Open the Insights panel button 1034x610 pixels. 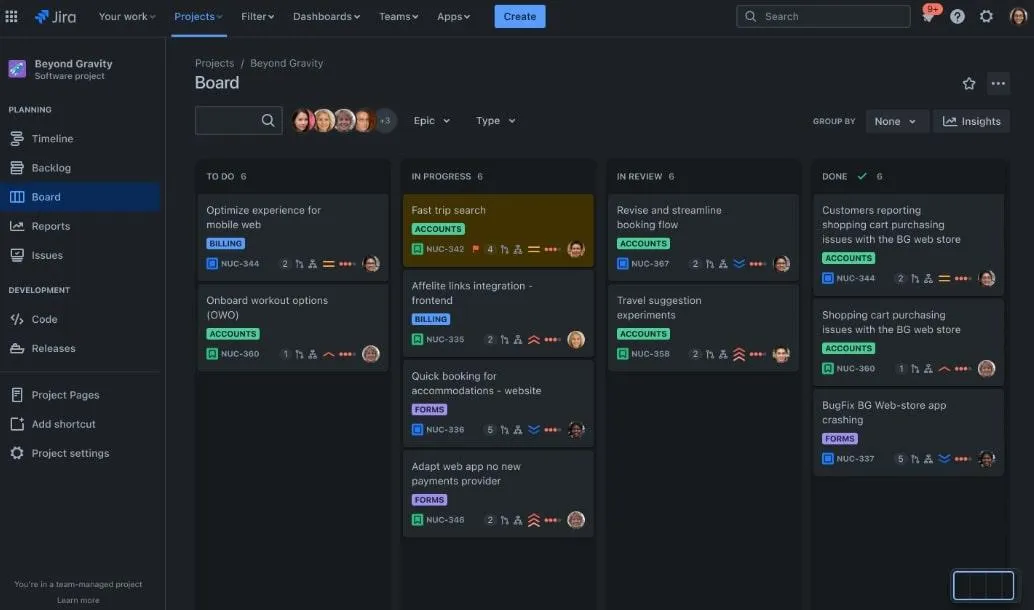[971, 121]
